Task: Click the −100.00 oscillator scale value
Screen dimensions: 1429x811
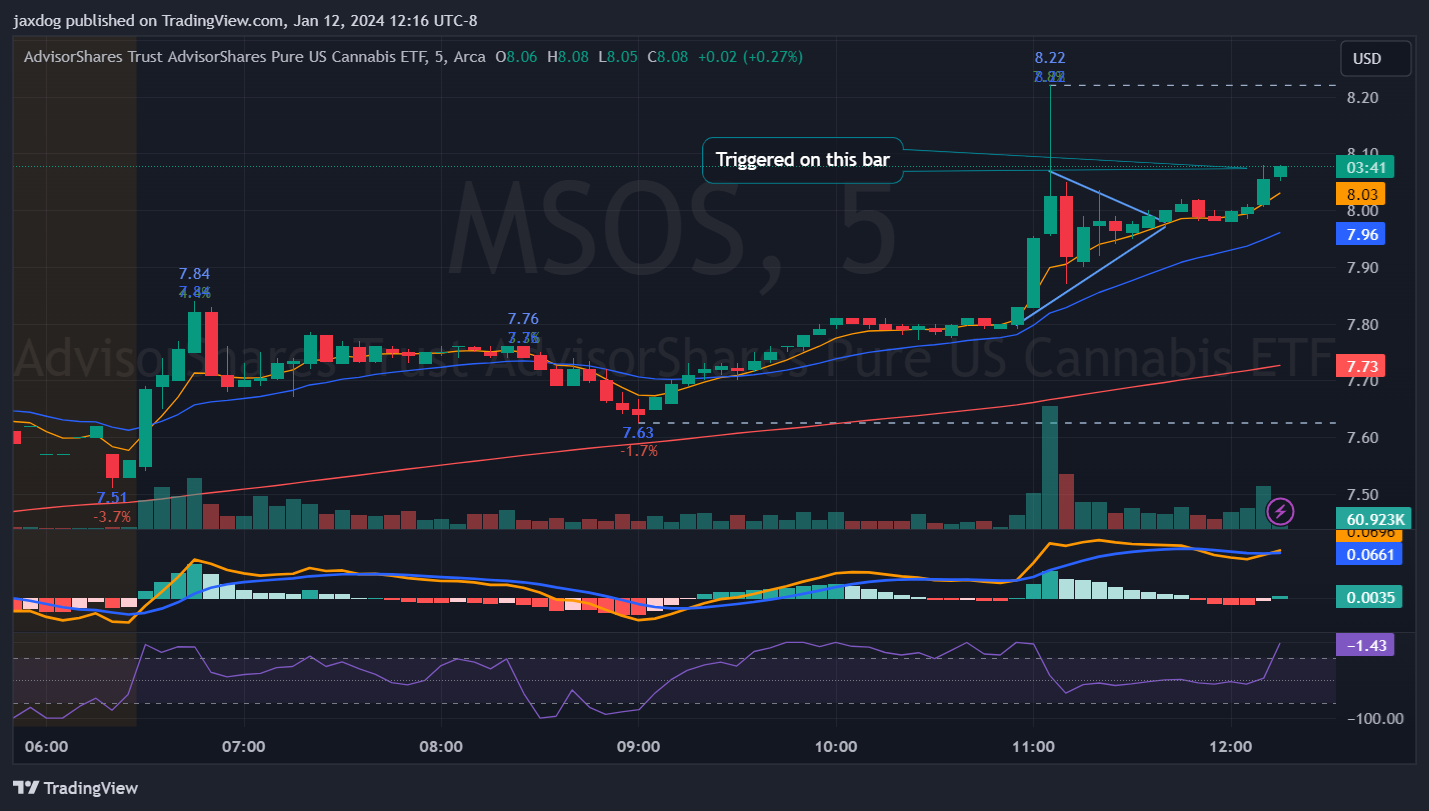Action: tap(1373, 718)
